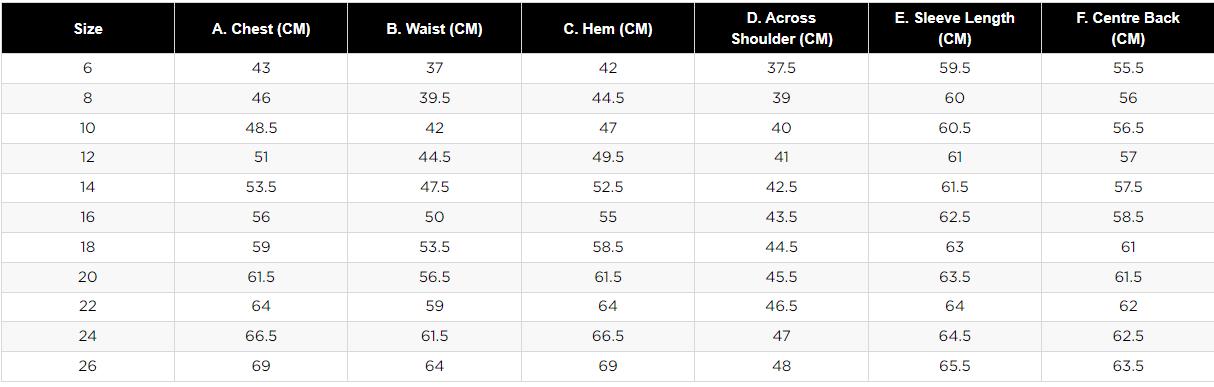This screenshot has height=387, width=1214.
Task: Click the F. Centre Back (CM) header
Action: pyautogui.click(x=1128, y=29)
